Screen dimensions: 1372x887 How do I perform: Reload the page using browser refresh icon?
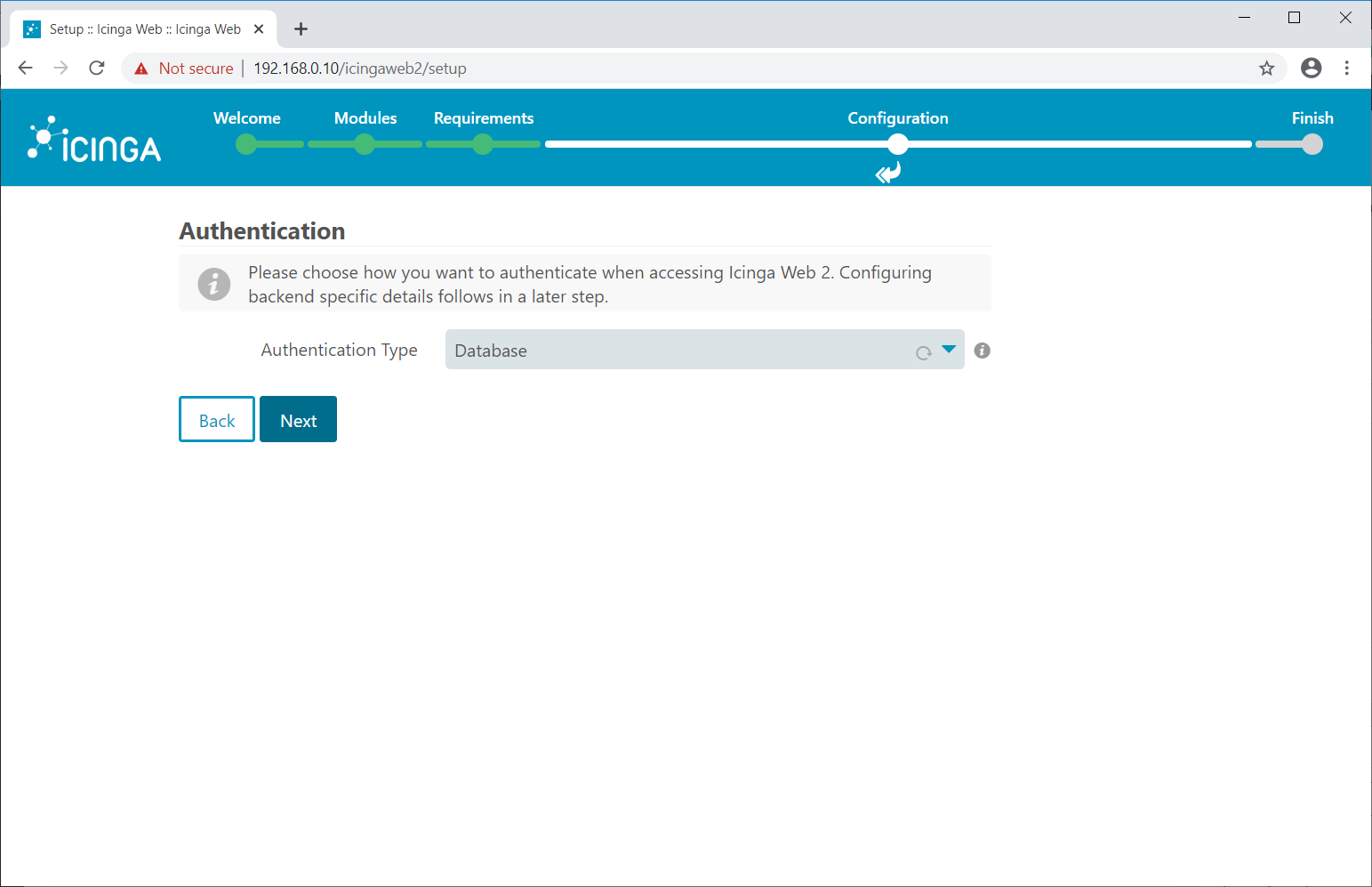pyautogui.click(x=97, y=69)
